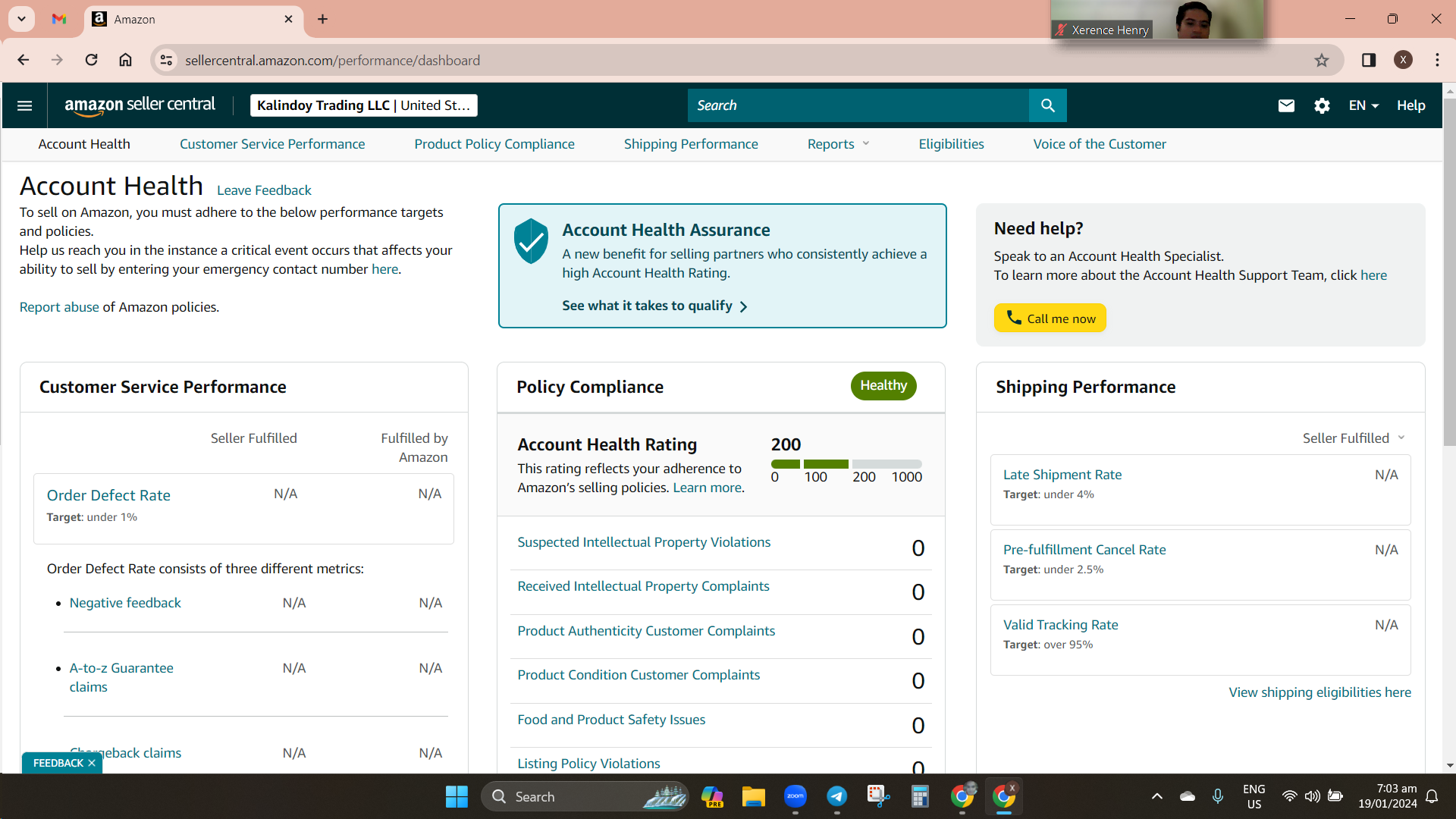Screen dimensions: 1456x819
Task: Click Learn more about Account Health Rating
Action: 708,488
